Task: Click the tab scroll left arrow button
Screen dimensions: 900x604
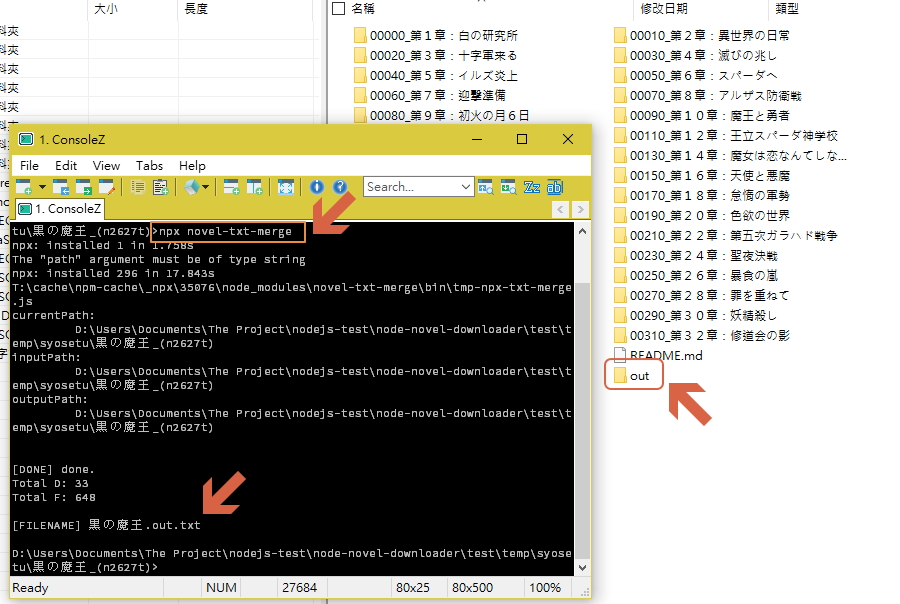Action: (560, 210)
